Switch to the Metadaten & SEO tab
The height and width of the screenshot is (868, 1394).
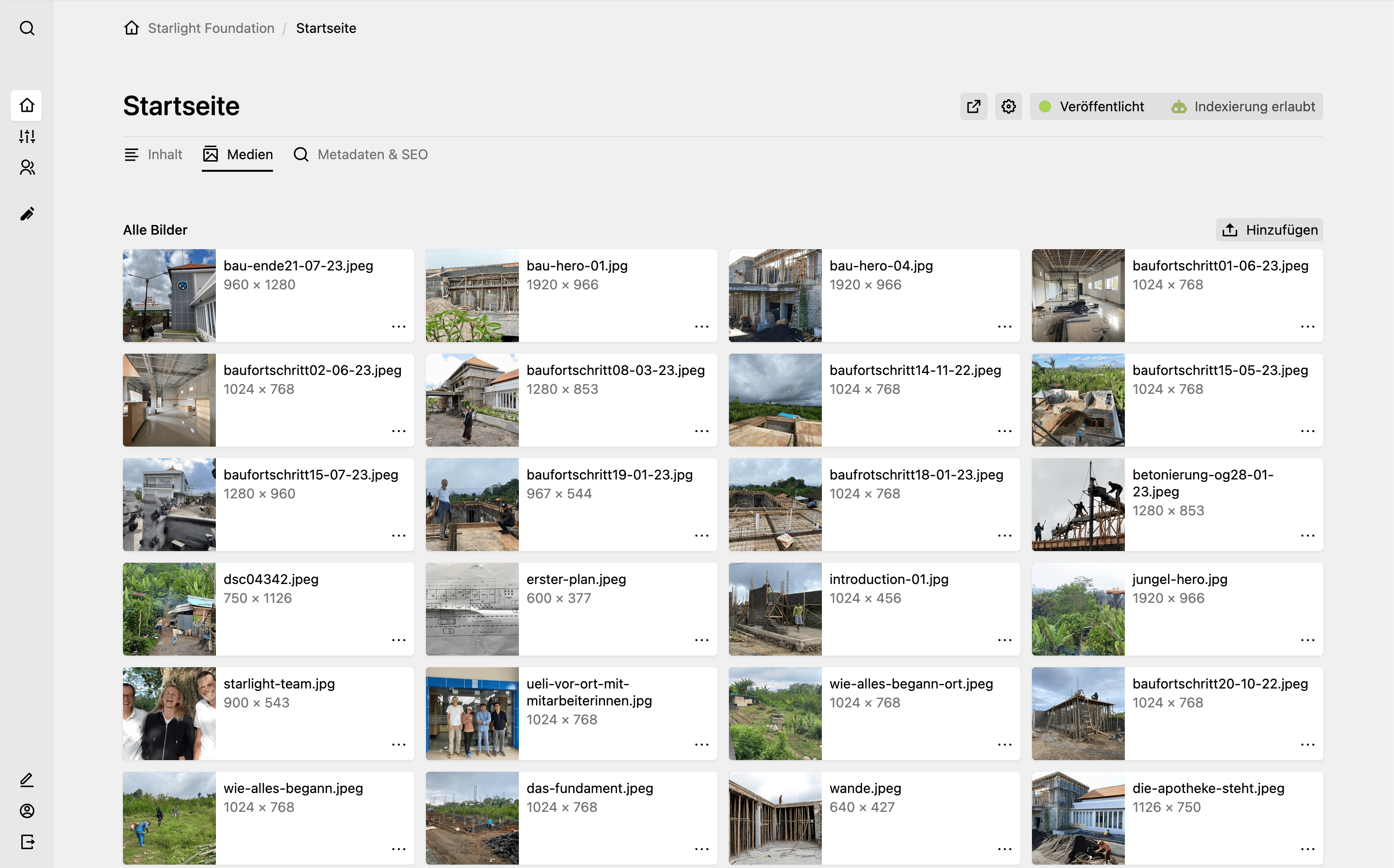[361, 154]
